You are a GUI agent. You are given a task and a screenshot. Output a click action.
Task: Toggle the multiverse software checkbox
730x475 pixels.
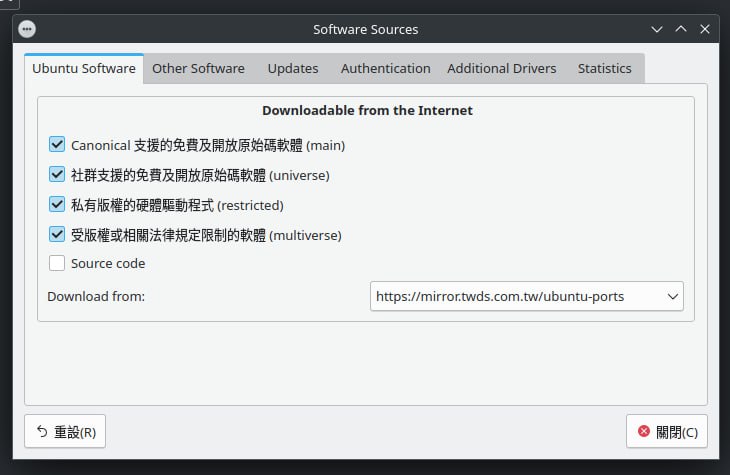(57, 235)
